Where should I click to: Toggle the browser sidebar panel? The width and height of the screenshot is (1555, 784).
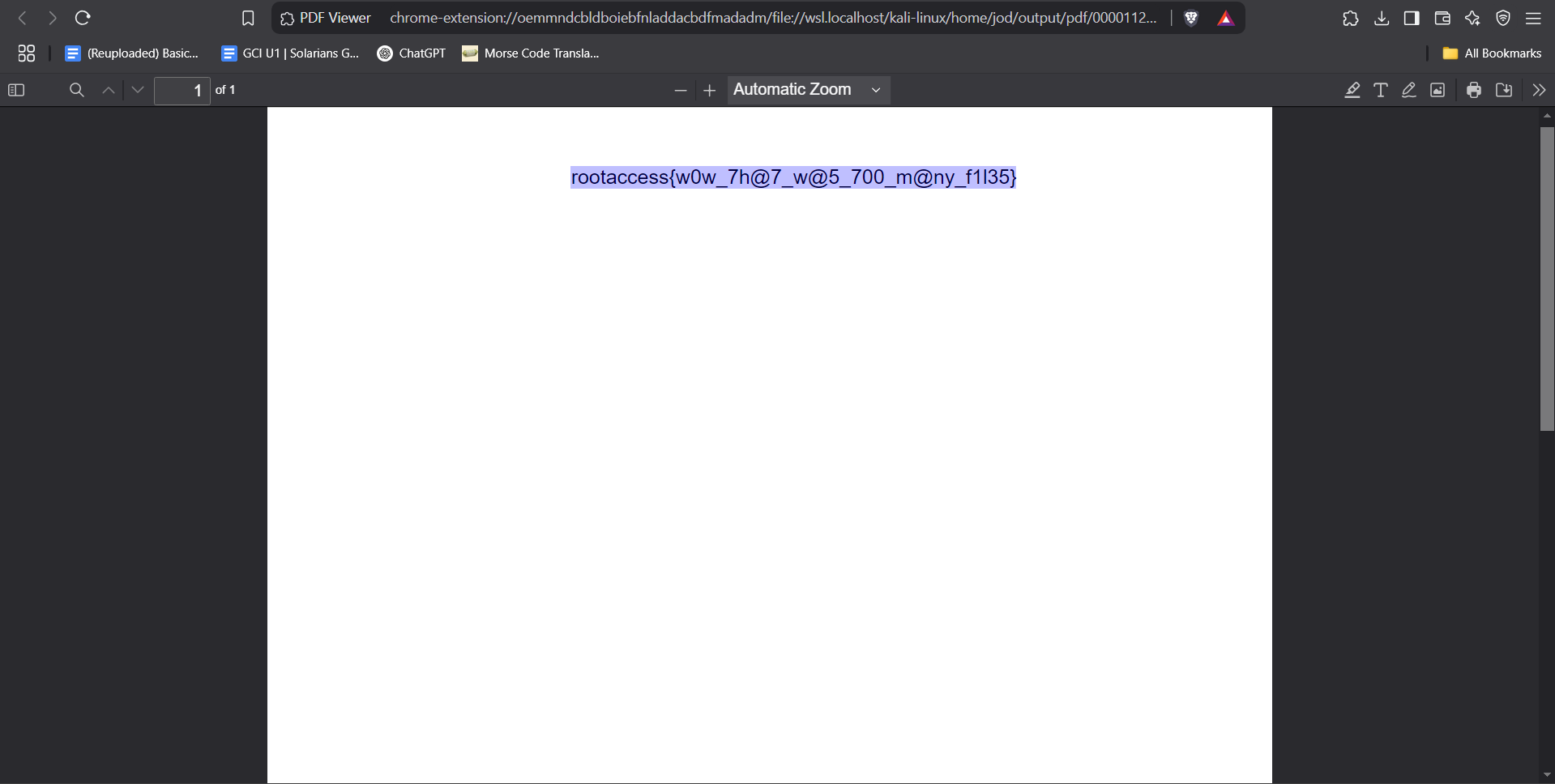coord(1412,18)
